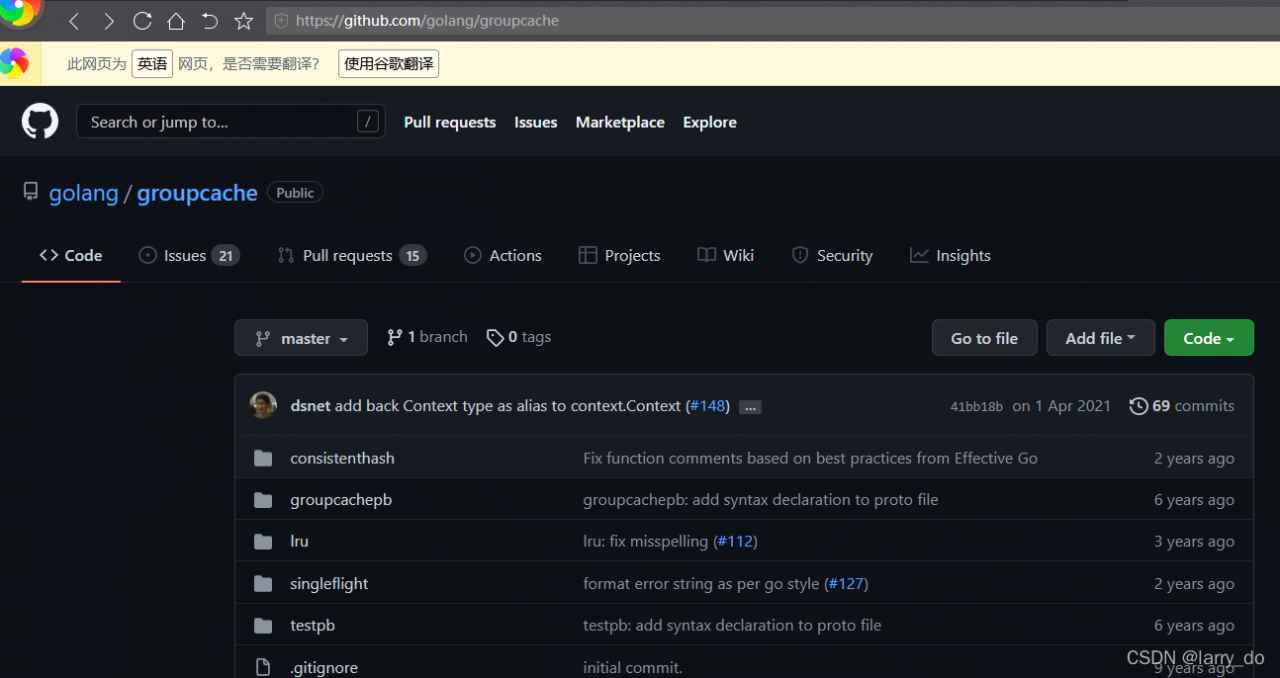1280x678 pixels.
Task: Open the master branch dropdown
Action: pos(301,338)
